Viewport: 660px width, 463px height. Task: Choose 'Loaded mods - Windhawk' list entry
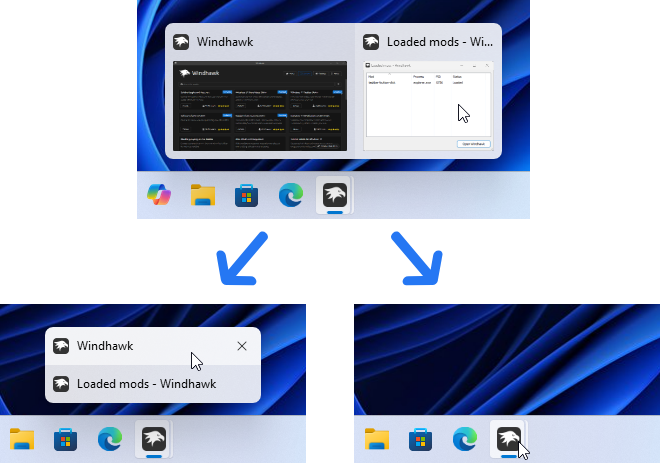146,384
